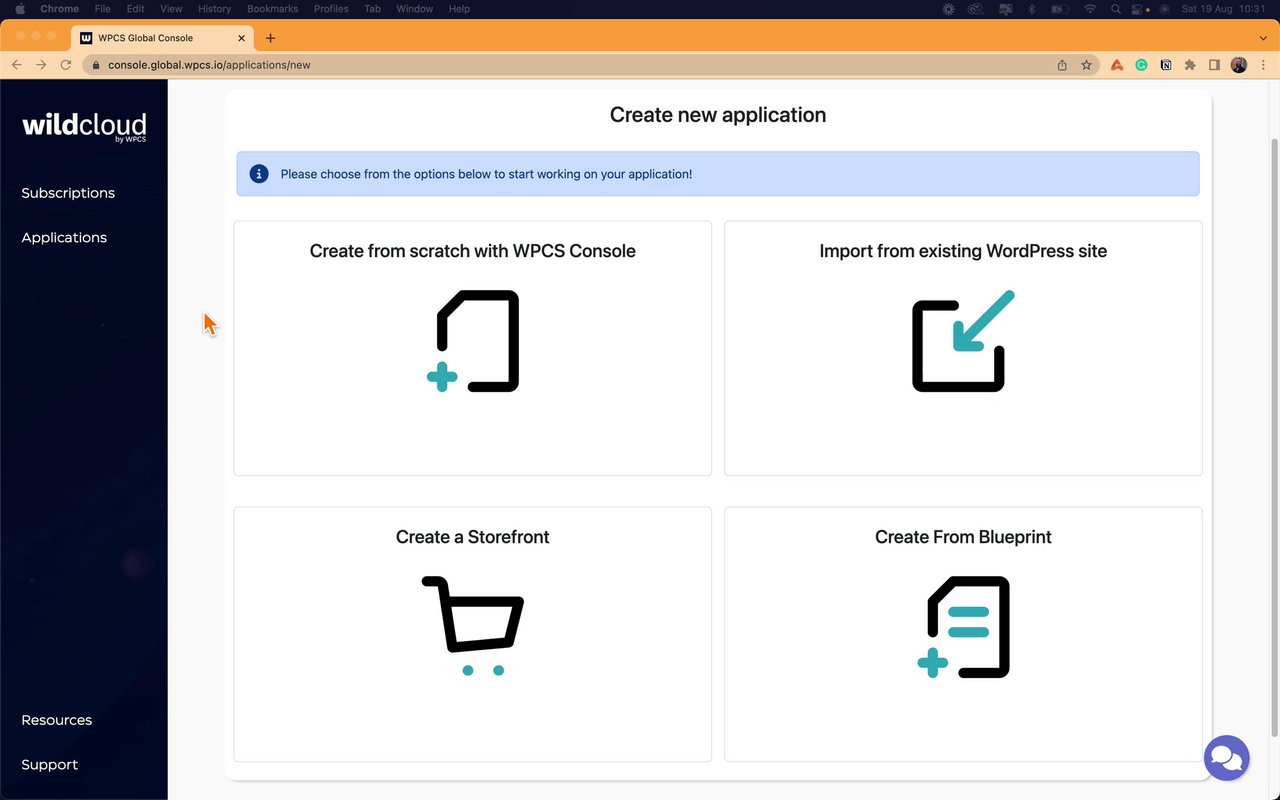Image resolution: width=1280 pixels, height=800 pixels.
Task: Open a new browser tab with plus
Action: [x=270, y=38]
